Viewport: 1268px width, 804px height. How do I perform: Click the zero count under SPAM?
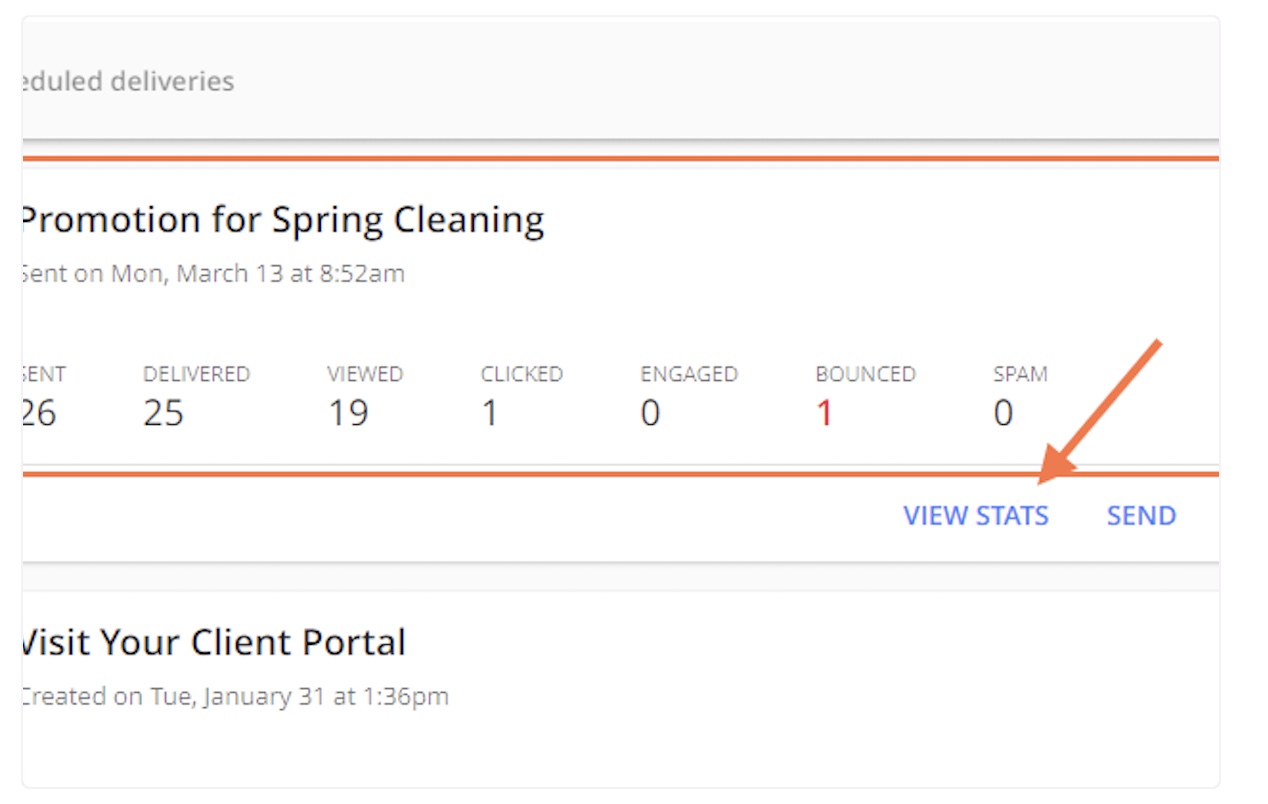(1003, 413)
